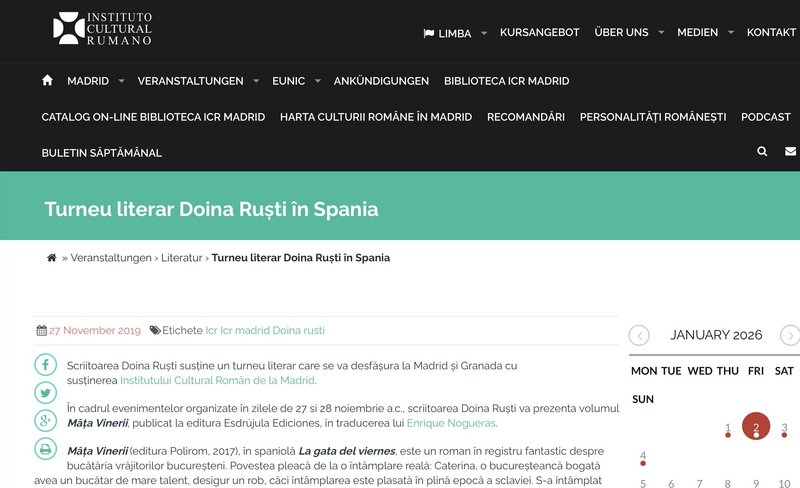Expand the MADRID dropdown menu
The image size is (800, 488).
95,81
